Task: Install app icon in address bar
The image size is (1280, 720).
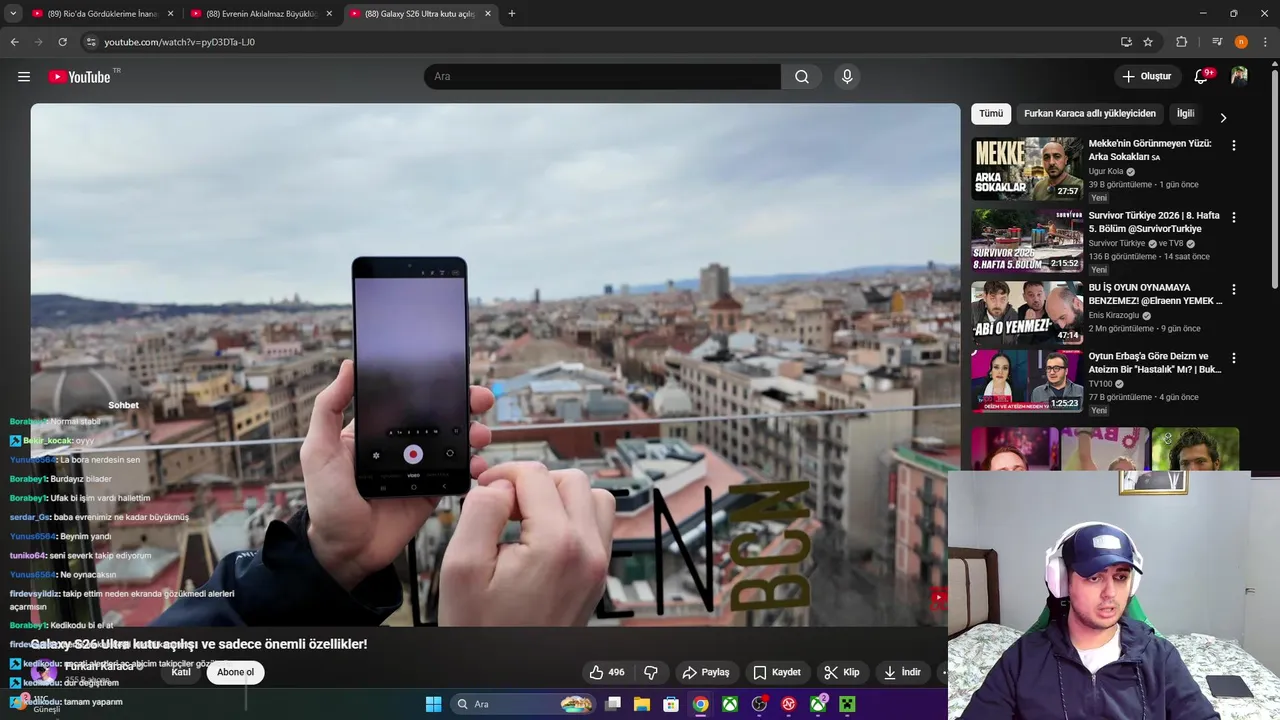Action: [x=1126, y=42]
